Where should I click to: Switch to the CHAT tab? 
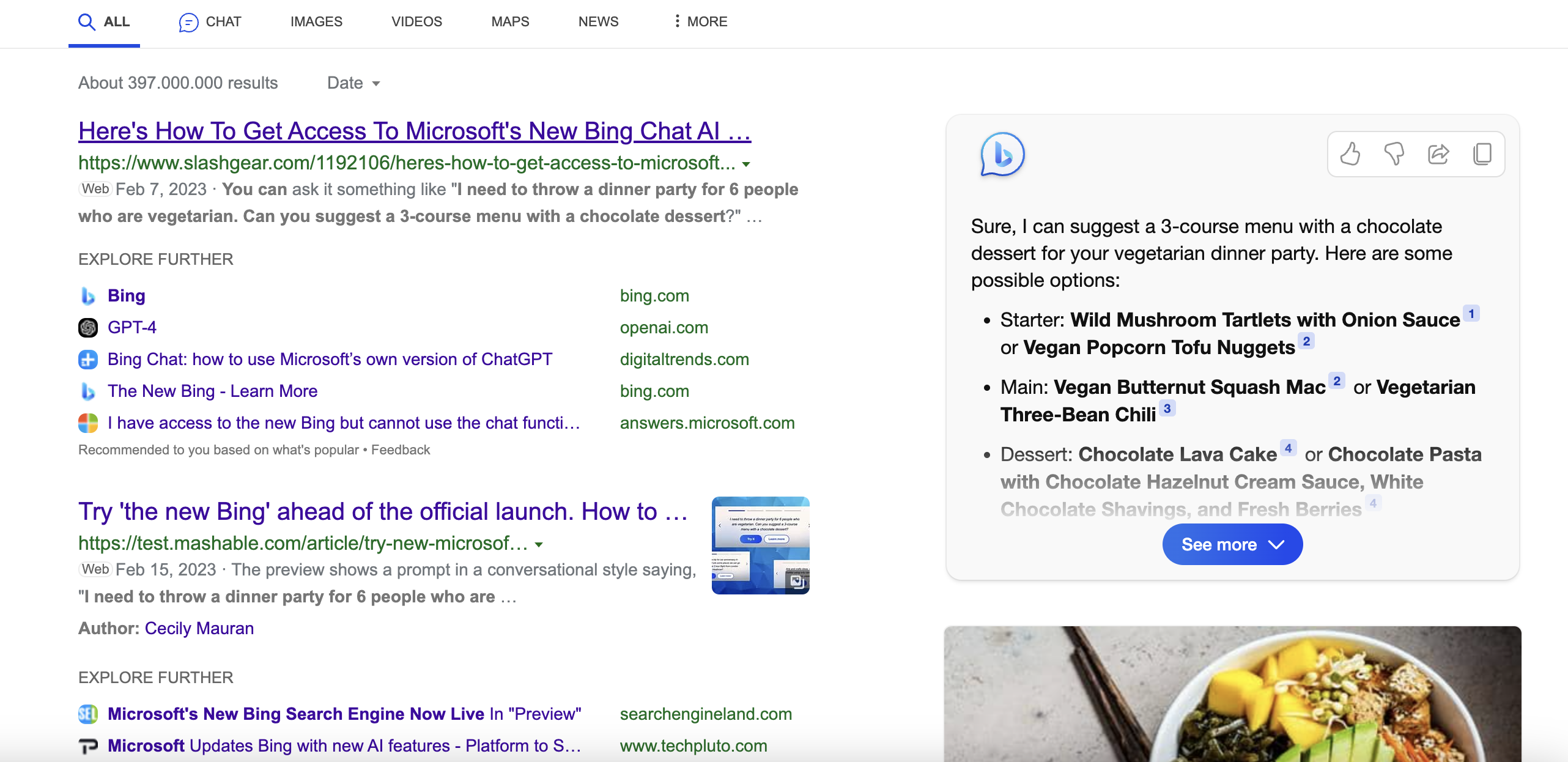click(x=210, y=23)
